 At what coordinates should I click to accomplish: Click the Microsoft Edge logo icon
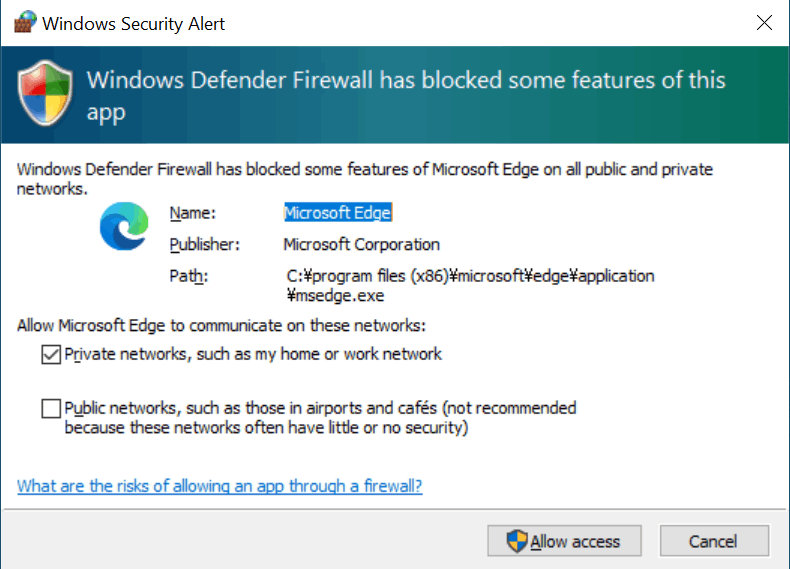123,227
